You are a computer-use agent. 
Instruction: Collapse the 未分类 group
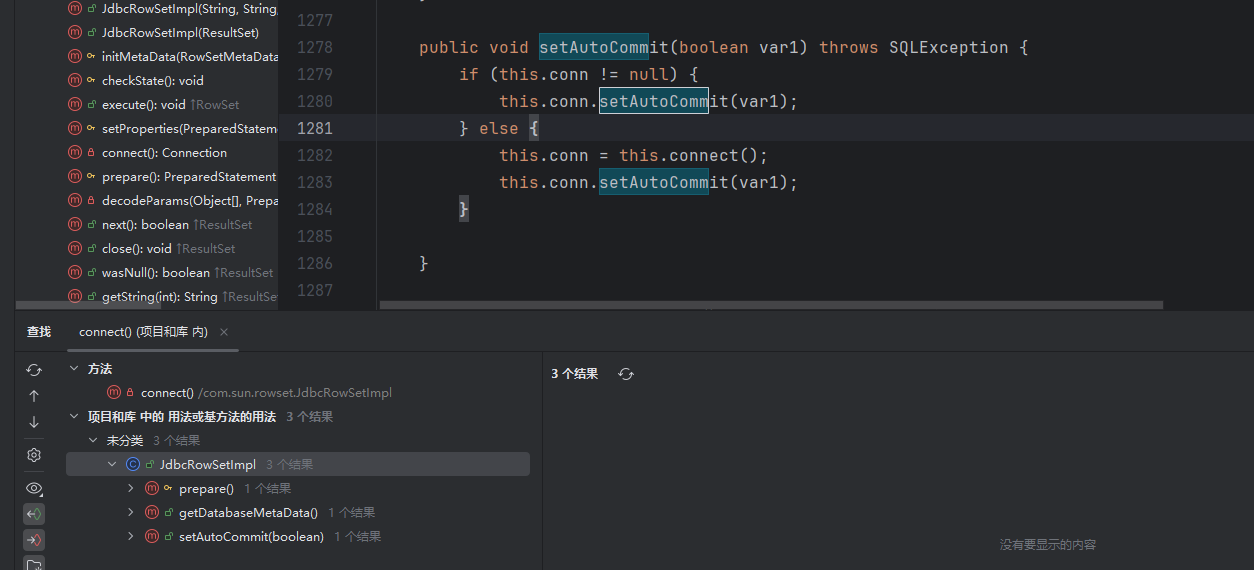coord(93,441)
